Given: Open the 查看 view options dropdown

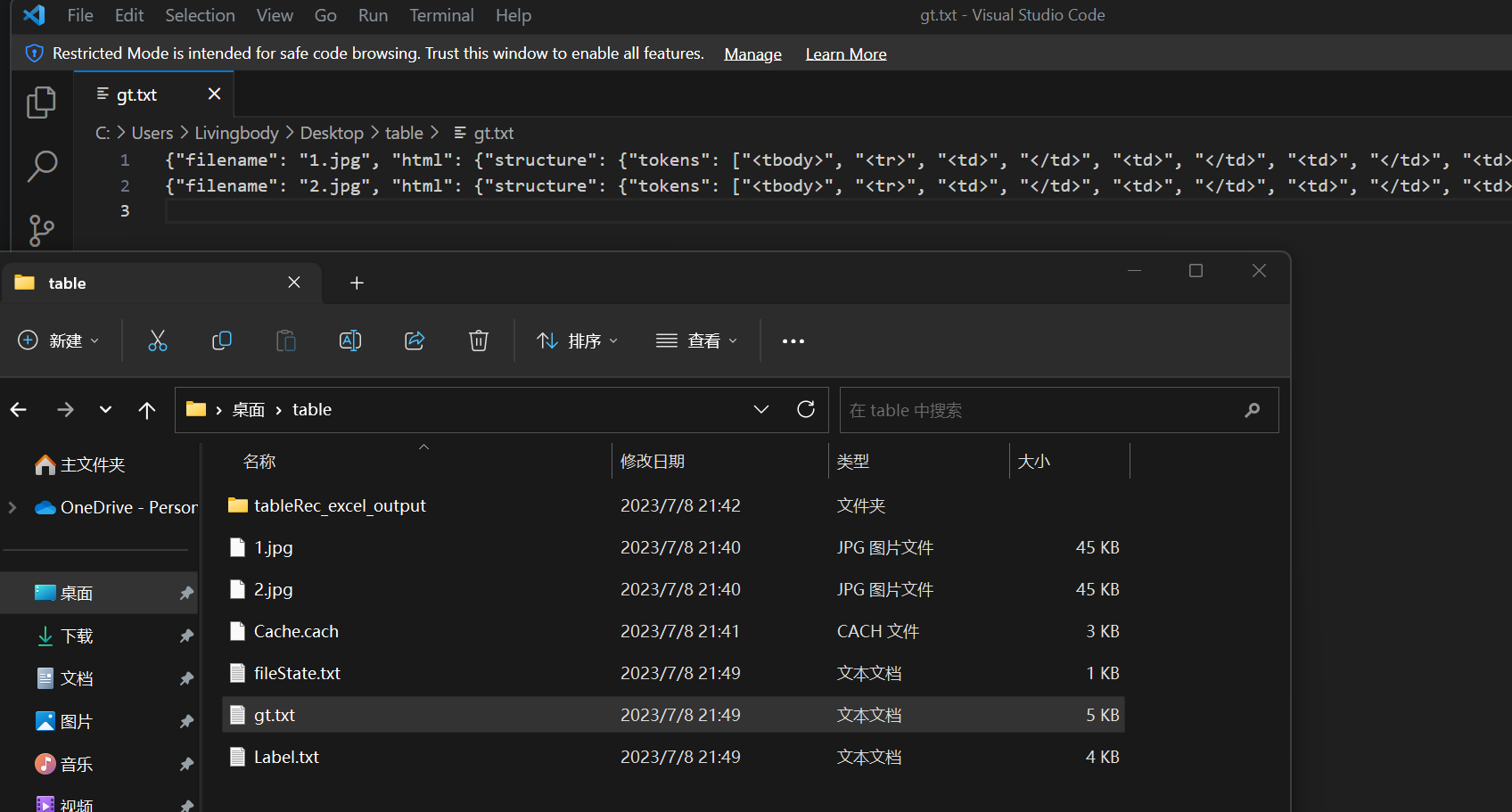Looking at the screenshot, I should [696, 340].
